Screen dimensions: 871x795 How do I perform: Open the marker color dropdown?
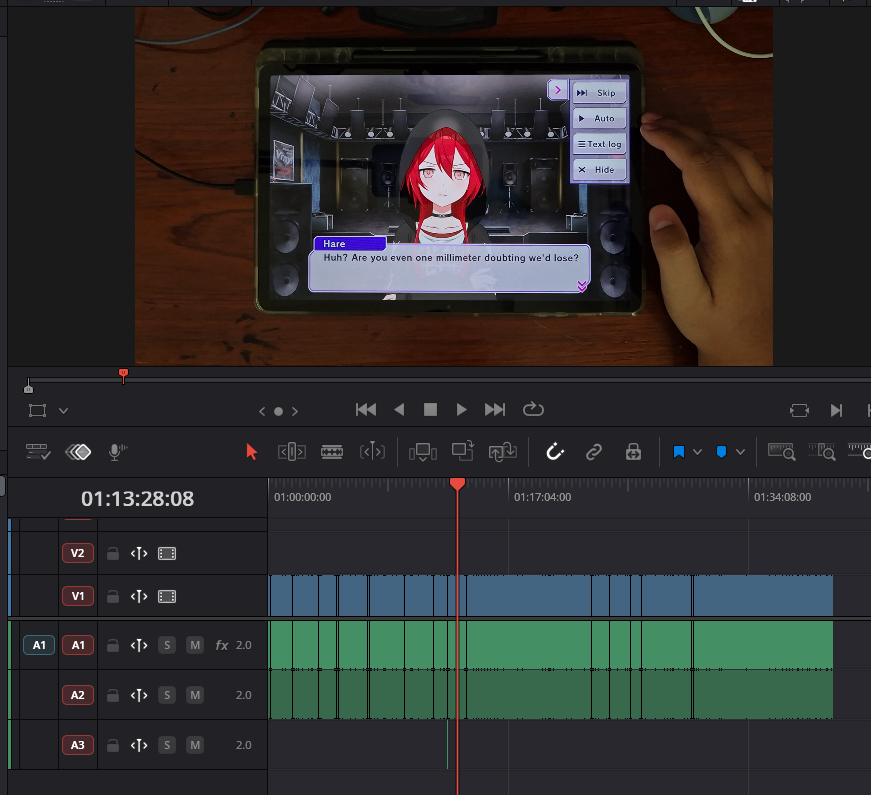(740, 452)
